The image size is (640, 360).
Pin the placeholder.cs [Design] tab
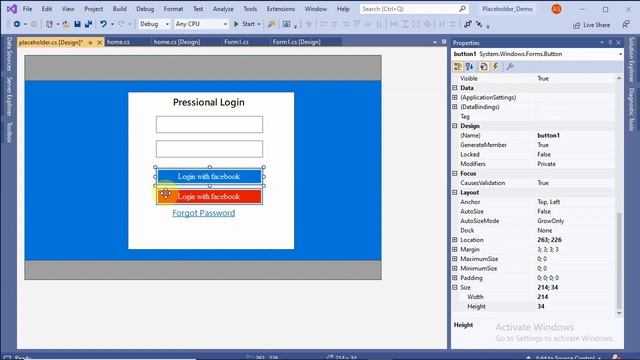pyautogui.click(x=90, y=42)
